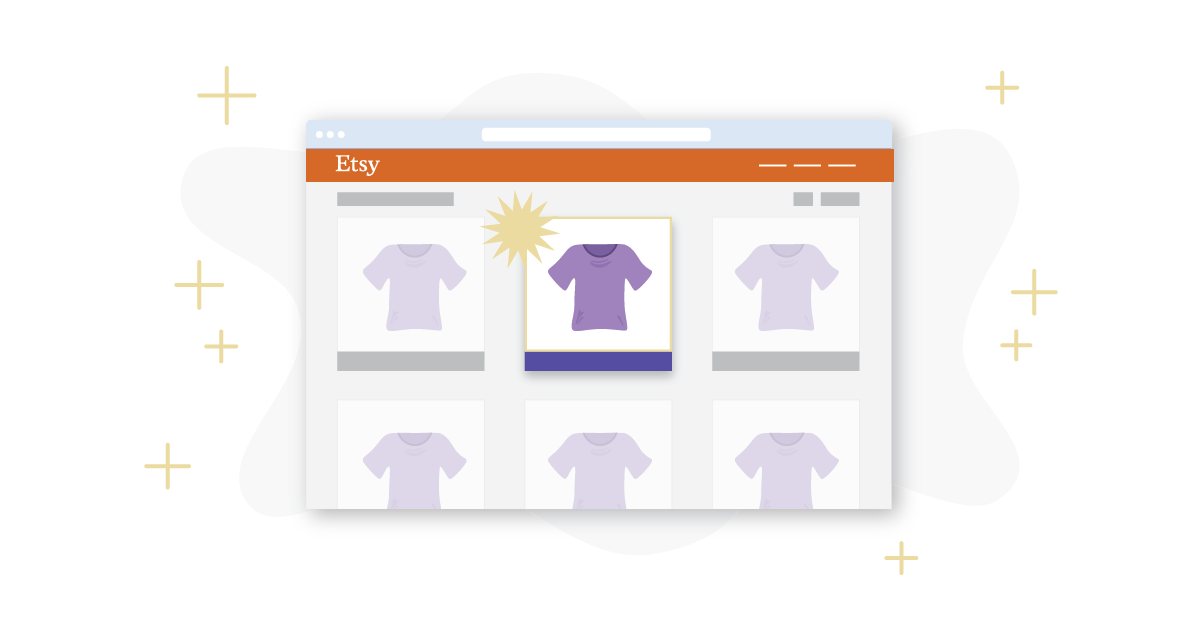1200x629 pixels.
Task: Open the bottom-middle pale t-shirt listing
Action: click(598, 454)
